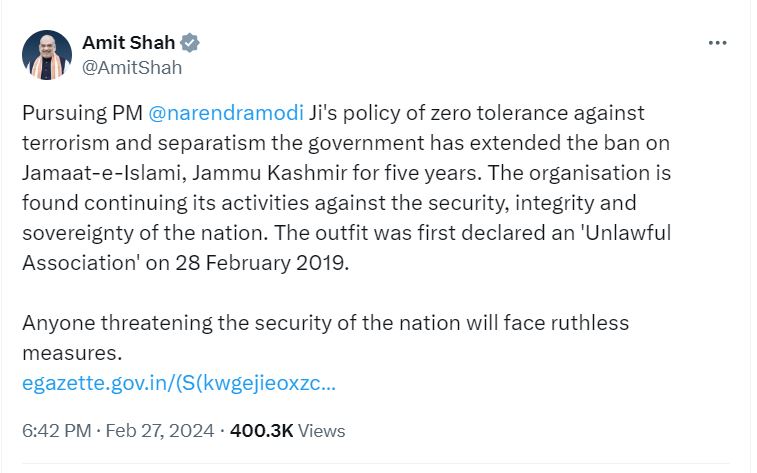Follow the @narendramodi mention link
Screen dimensions: 757x473
[x=217, y=113]
